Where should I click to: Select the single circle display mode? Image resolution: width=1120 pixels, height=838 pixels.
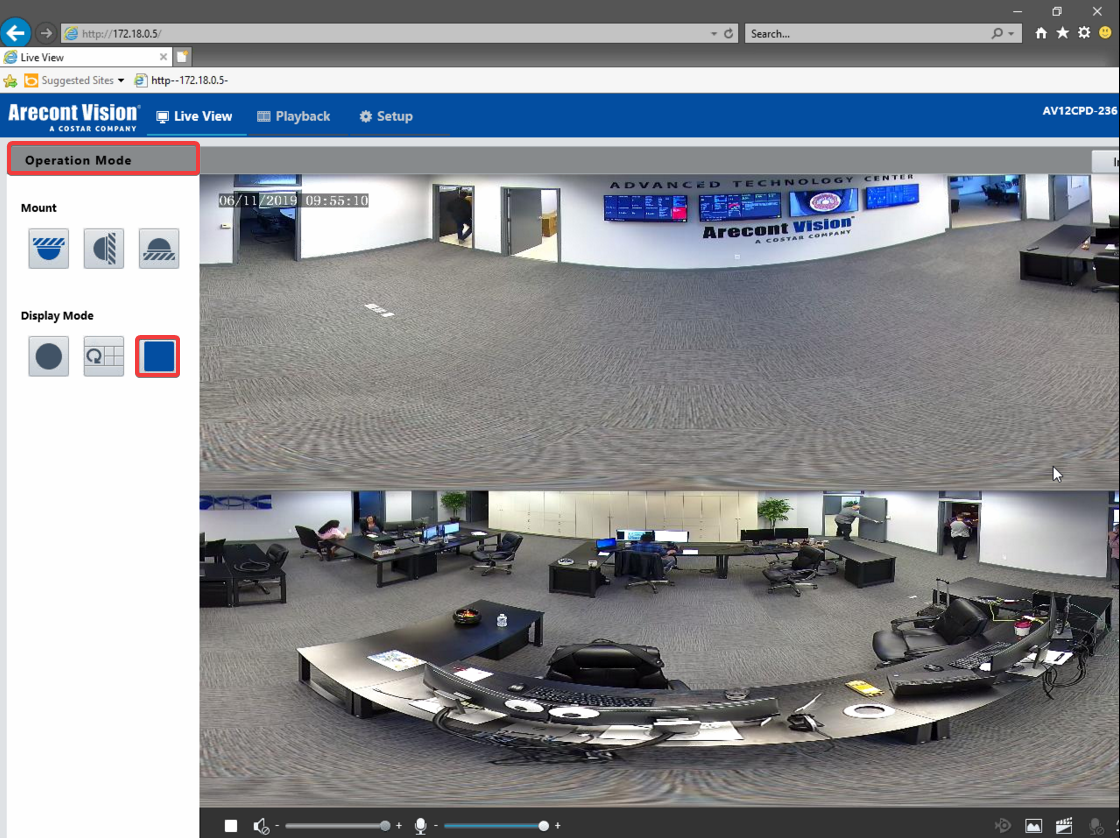coord(48,356)
